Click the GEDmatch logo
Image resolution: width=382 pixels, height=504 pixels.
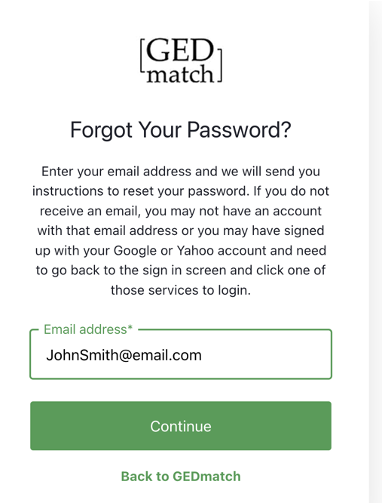(x=181, y=60)
